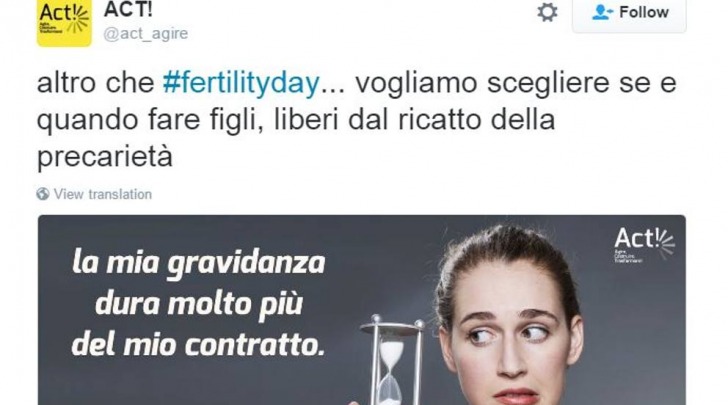Visit the @act_agire handle

point(145,33)
